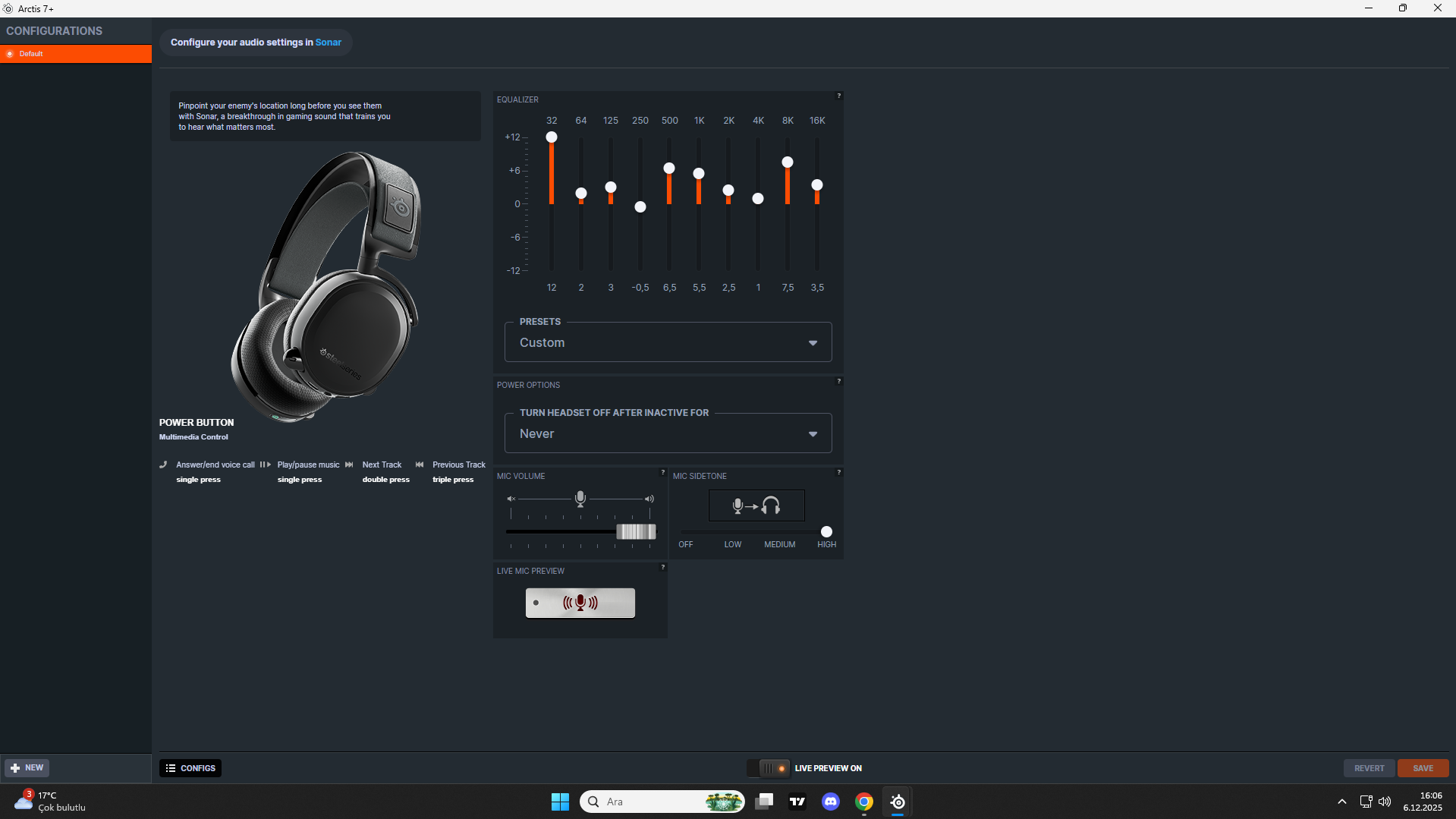The height and width of the screenshot is (819, 1456).
Task: Open Task View in the taskbar
Action: [x=764, y=802]
